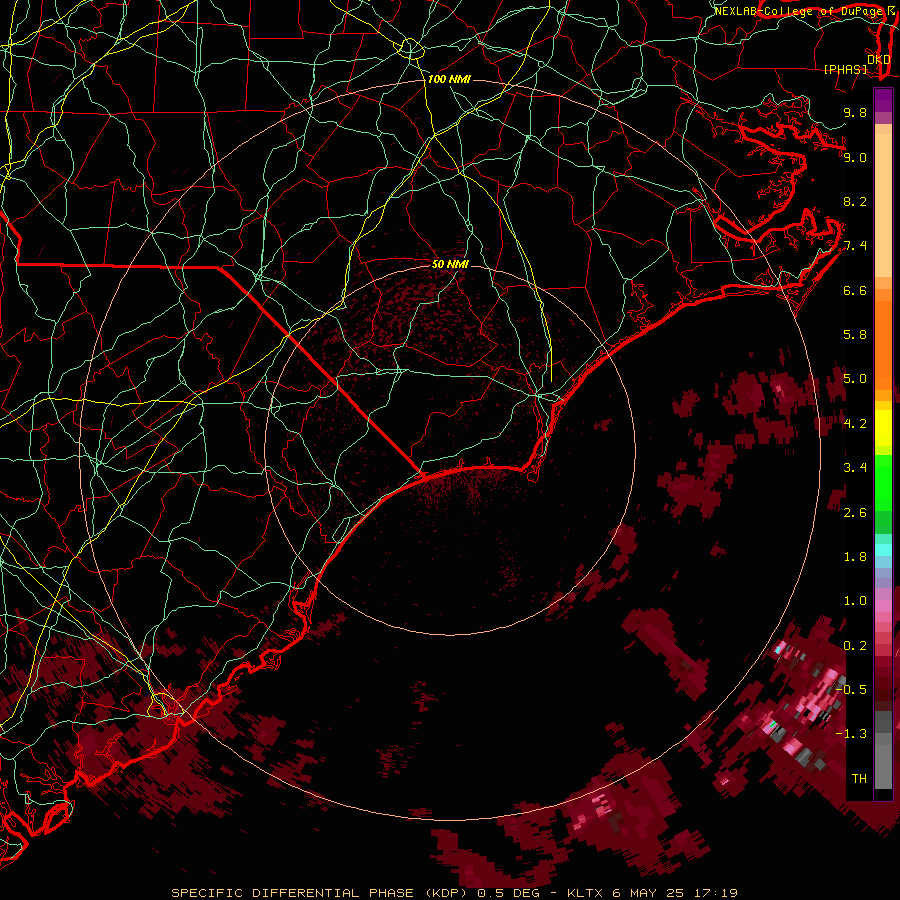Click the bright green colorbar segment
The width and height of the screenshot is (900, 900).
pyautogui.click(x=883, y=482)
